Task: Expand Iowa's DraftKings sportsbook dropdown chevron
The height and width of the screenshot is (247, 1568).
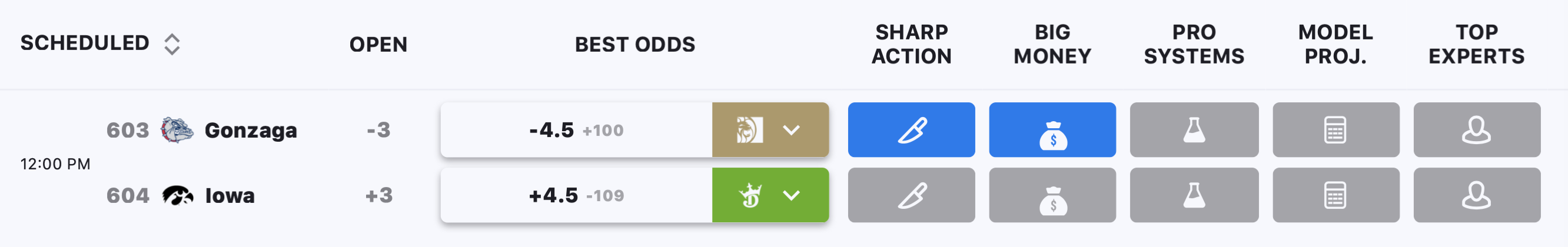Action: (791, 195)
